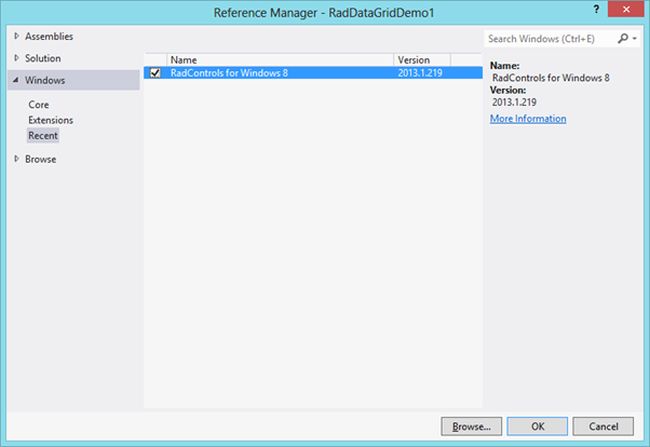Screen dimensions: 650x447
Task: Open the Extensions subcategory
Action: [51, 120]
